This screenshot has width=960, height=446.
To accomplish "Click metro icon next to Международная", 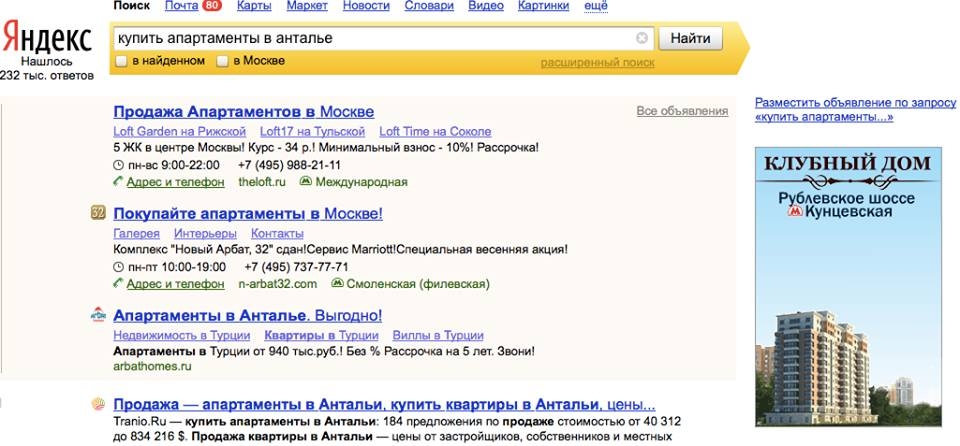I will pyautogui.click(x=307, y=182).
